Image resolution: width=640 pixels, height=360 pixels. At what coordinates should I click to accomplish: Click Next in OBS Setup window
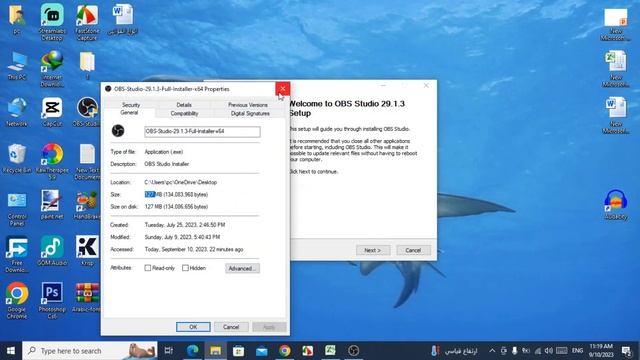click(x=373, y=250)
